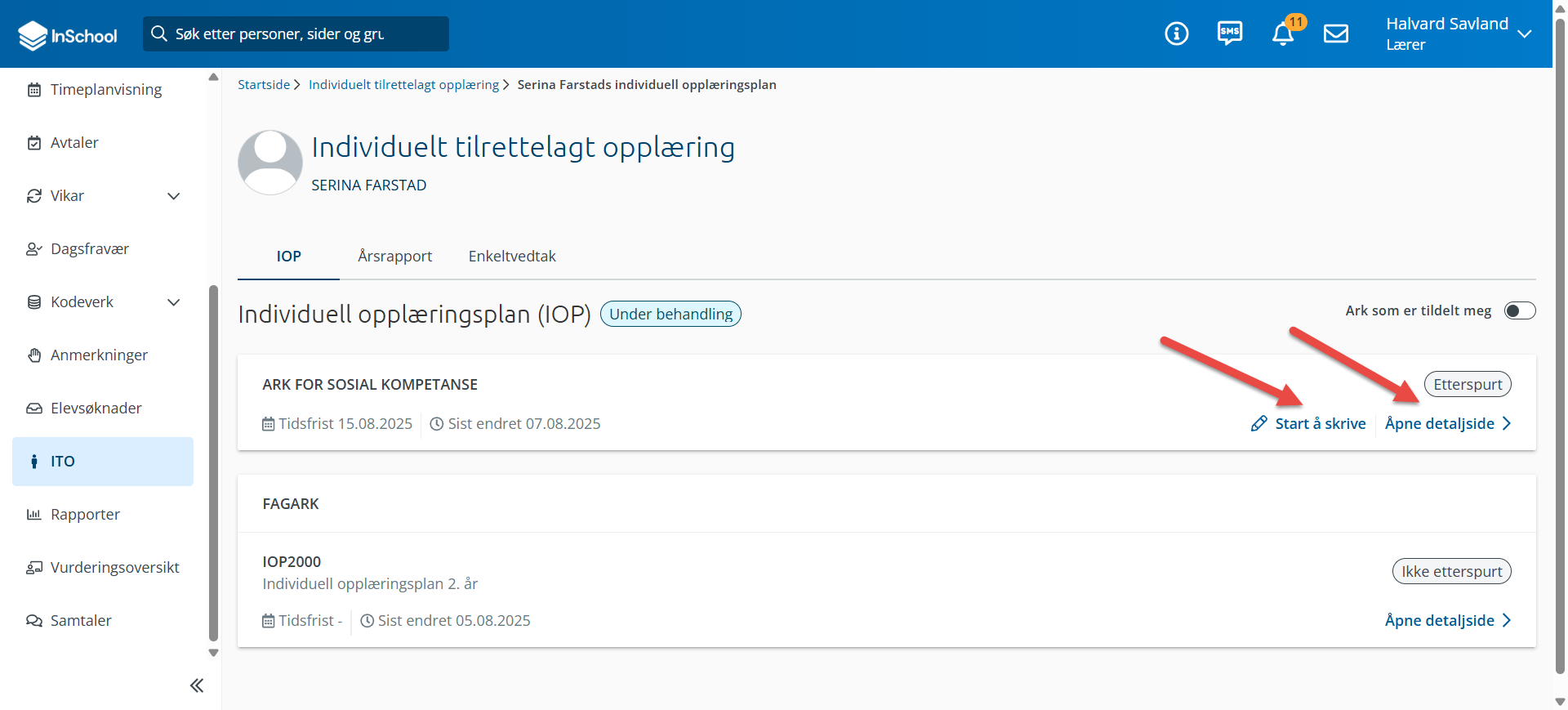Click the FAGARK section heading
The width and height of the screenshot is (1568, 710).
tap(291, 504)
